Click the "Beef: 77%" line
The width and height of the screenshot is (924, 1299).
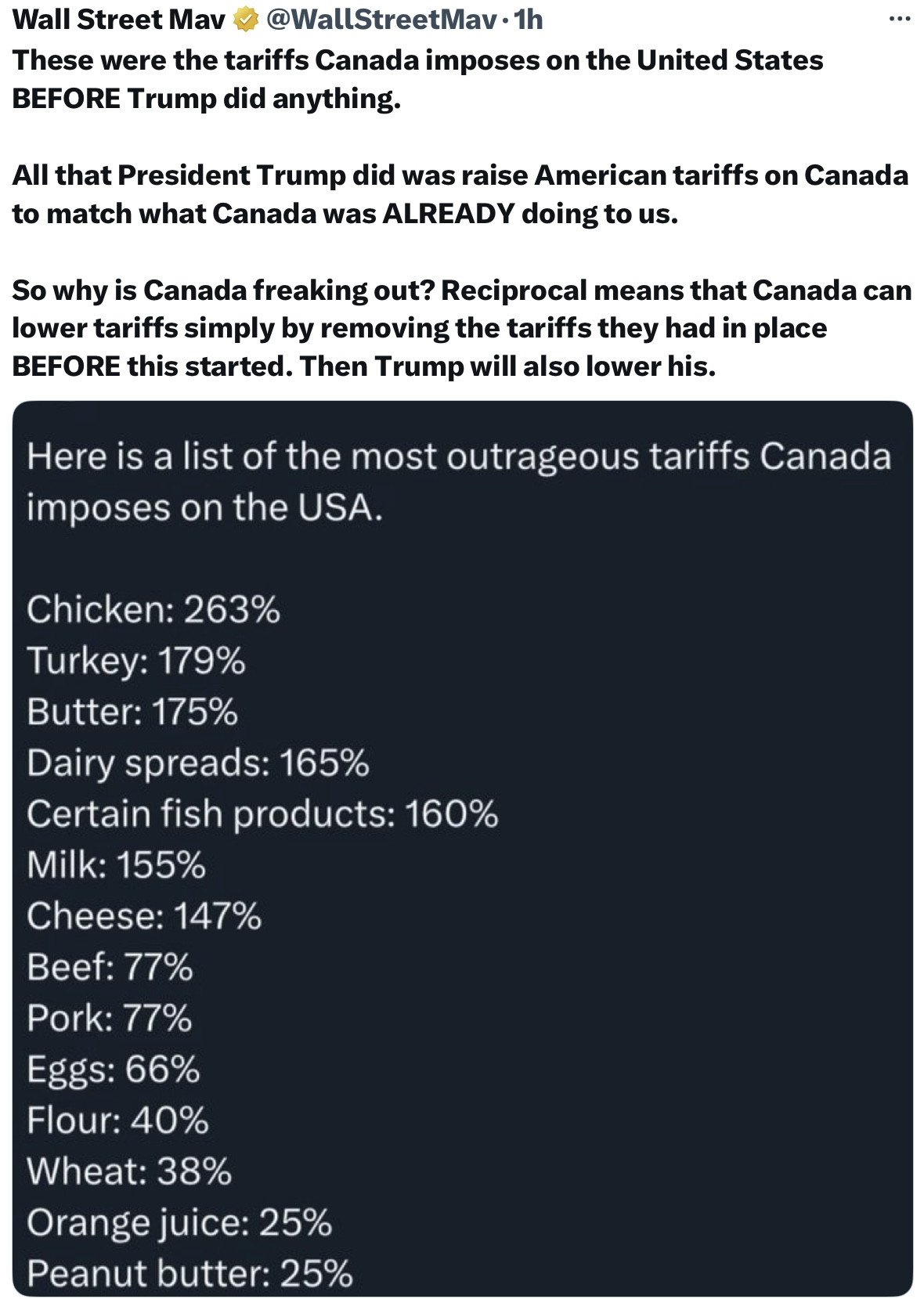pos(110,967)
